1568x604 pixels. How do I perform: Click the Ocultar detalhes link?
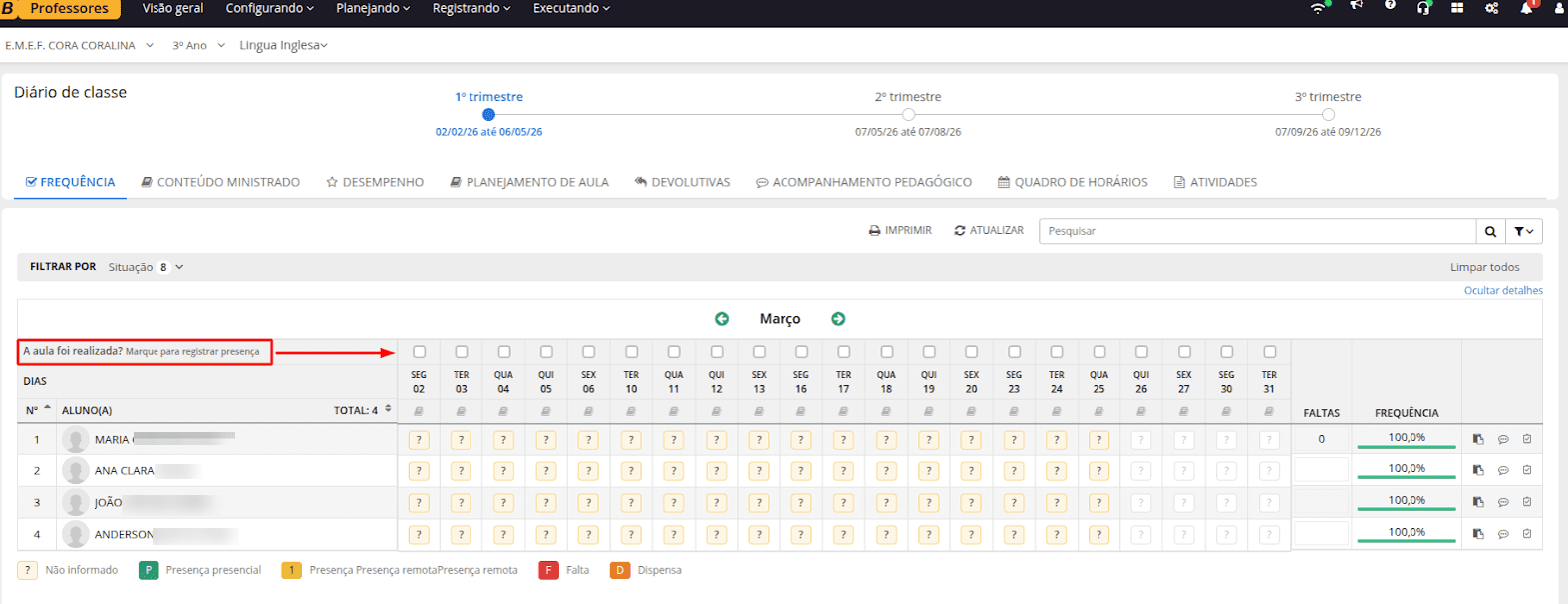pyautogui.click(x=1502, y=291)
